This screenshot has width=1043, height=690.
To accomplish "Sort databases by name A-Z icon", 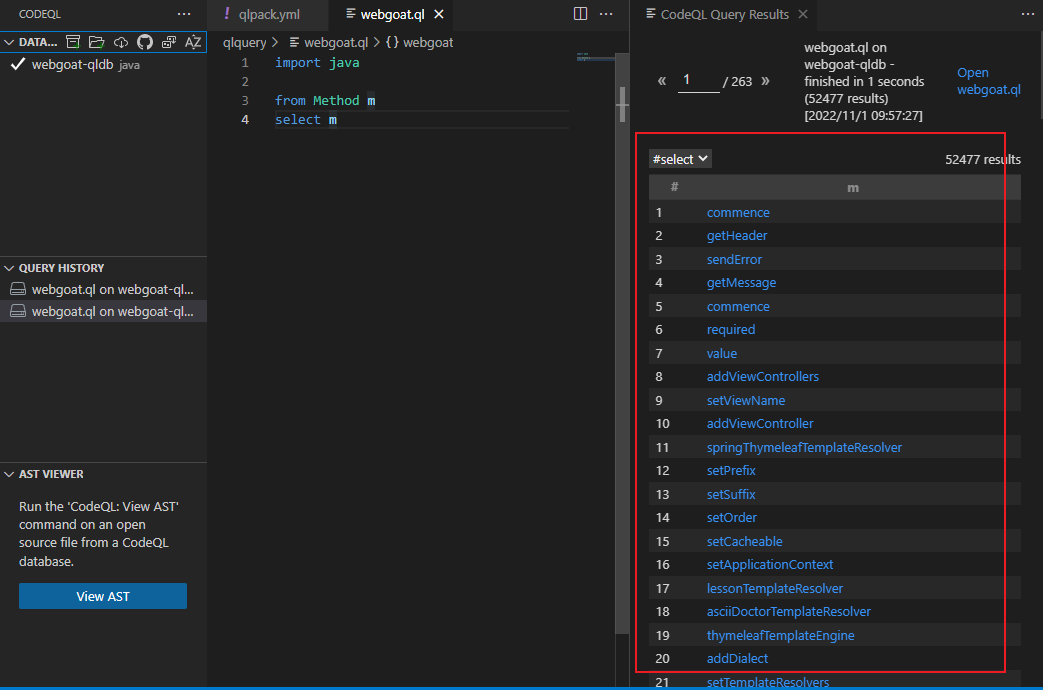I will (193, 42).
